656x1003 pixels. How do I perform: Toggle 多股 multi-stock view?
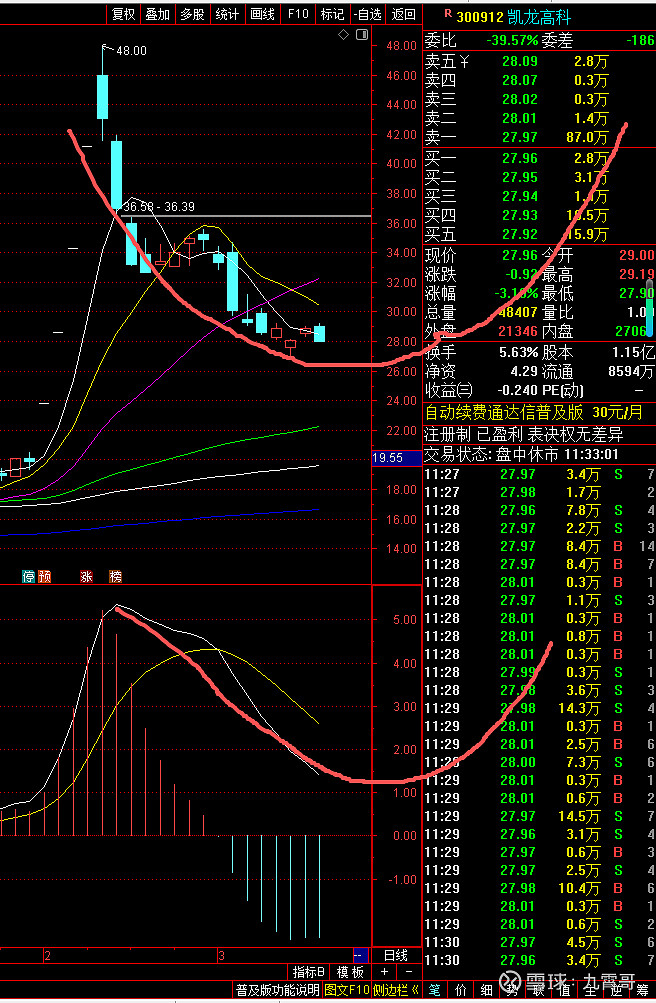pyautogui.click(x=192, y=14)
